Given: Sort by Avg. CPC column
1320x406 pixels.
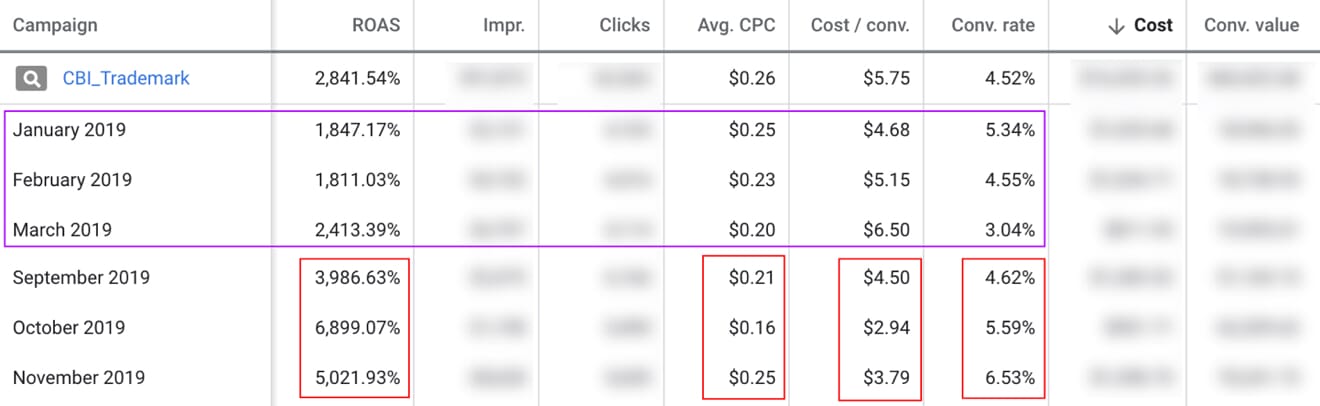Looking at the screenshot, I should click(736, 26).
